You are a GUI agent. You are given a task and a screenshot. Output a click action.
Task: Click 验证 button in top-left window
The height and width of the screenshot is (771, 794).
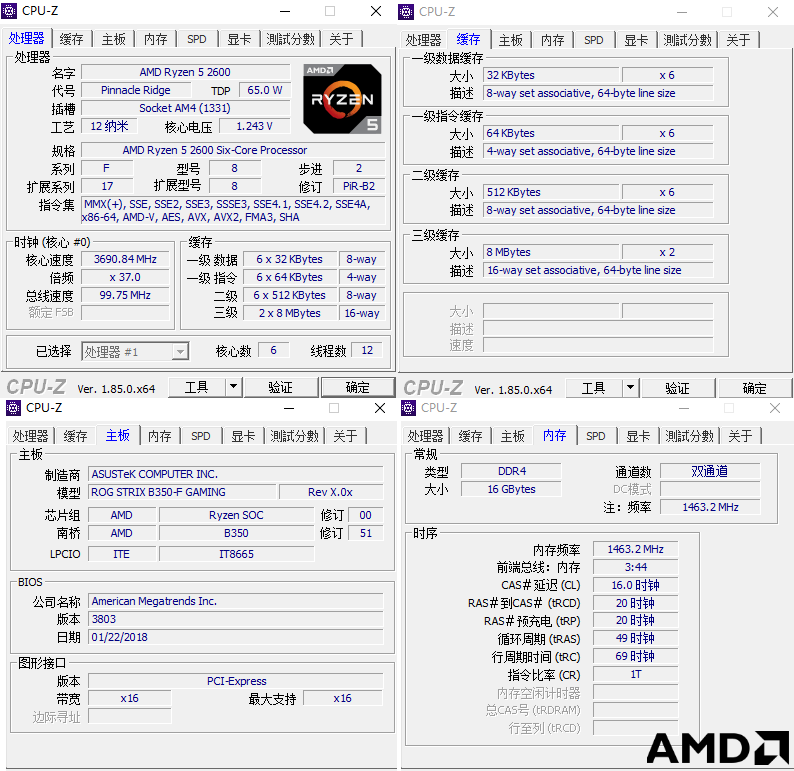click(x=281, y=388)
